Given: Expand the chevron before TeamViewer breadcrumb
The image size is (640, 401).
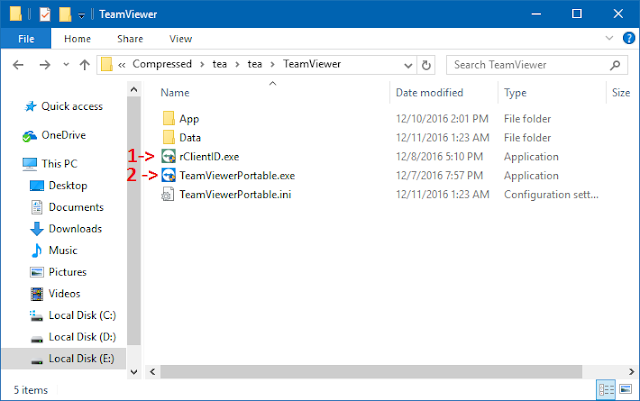Looking at the screenshot, I should point(272,65).
